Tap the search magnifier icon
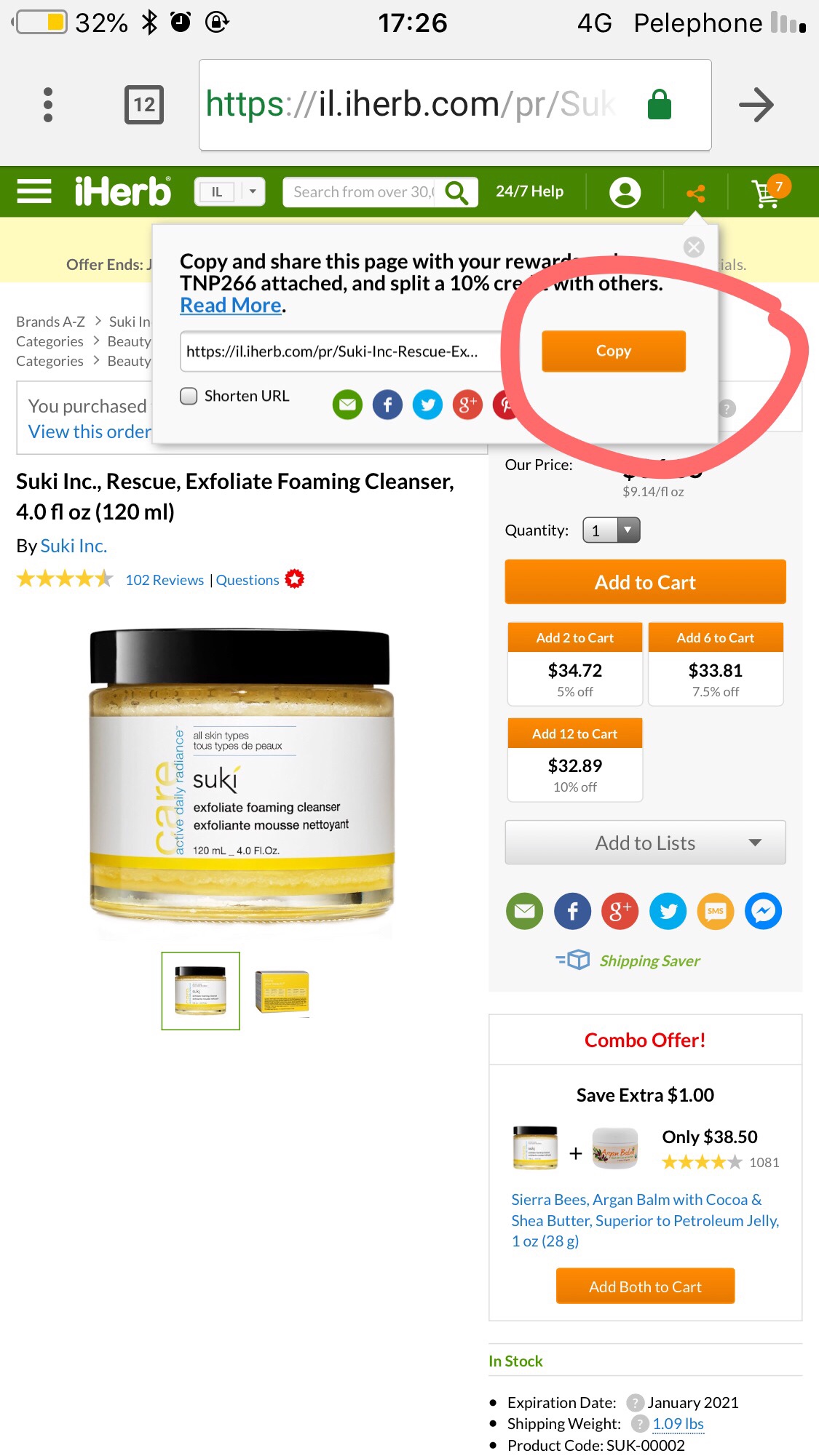 (456, 192)
